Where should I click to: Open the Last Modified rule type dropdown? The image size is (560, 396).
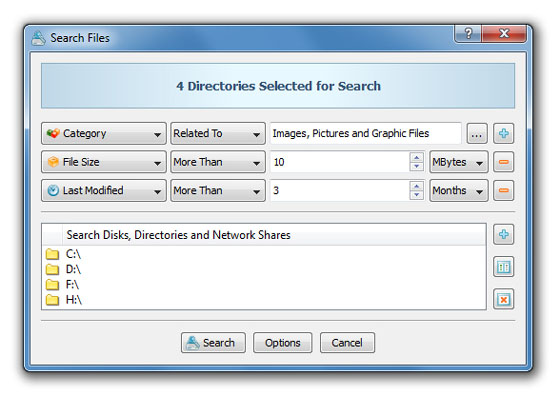point(104,191)
